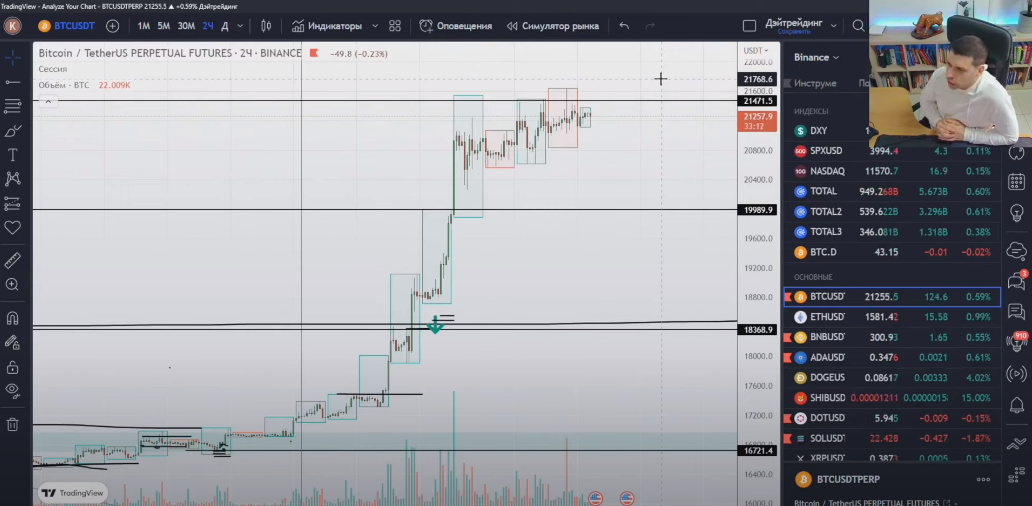The height and width of the screenshot is (506, 1032).
Task: Select the SPXUSD watchlist row
Action: (x=892, y=151)
